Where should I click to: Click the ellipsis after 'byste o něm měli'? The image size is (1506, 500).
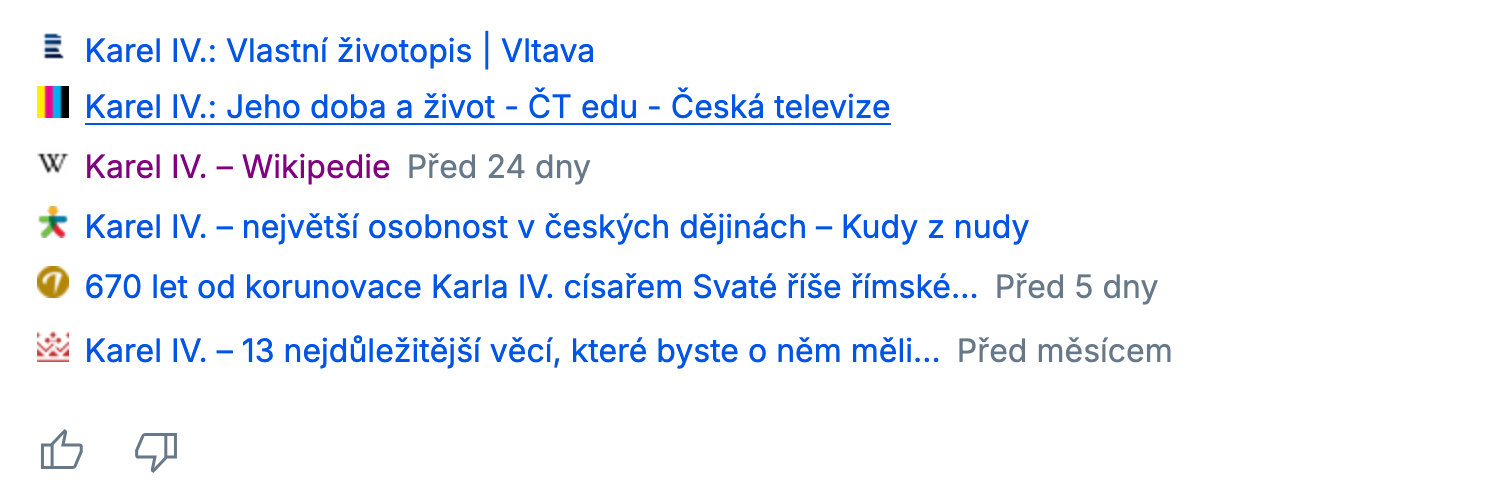(x=927, y=353)
